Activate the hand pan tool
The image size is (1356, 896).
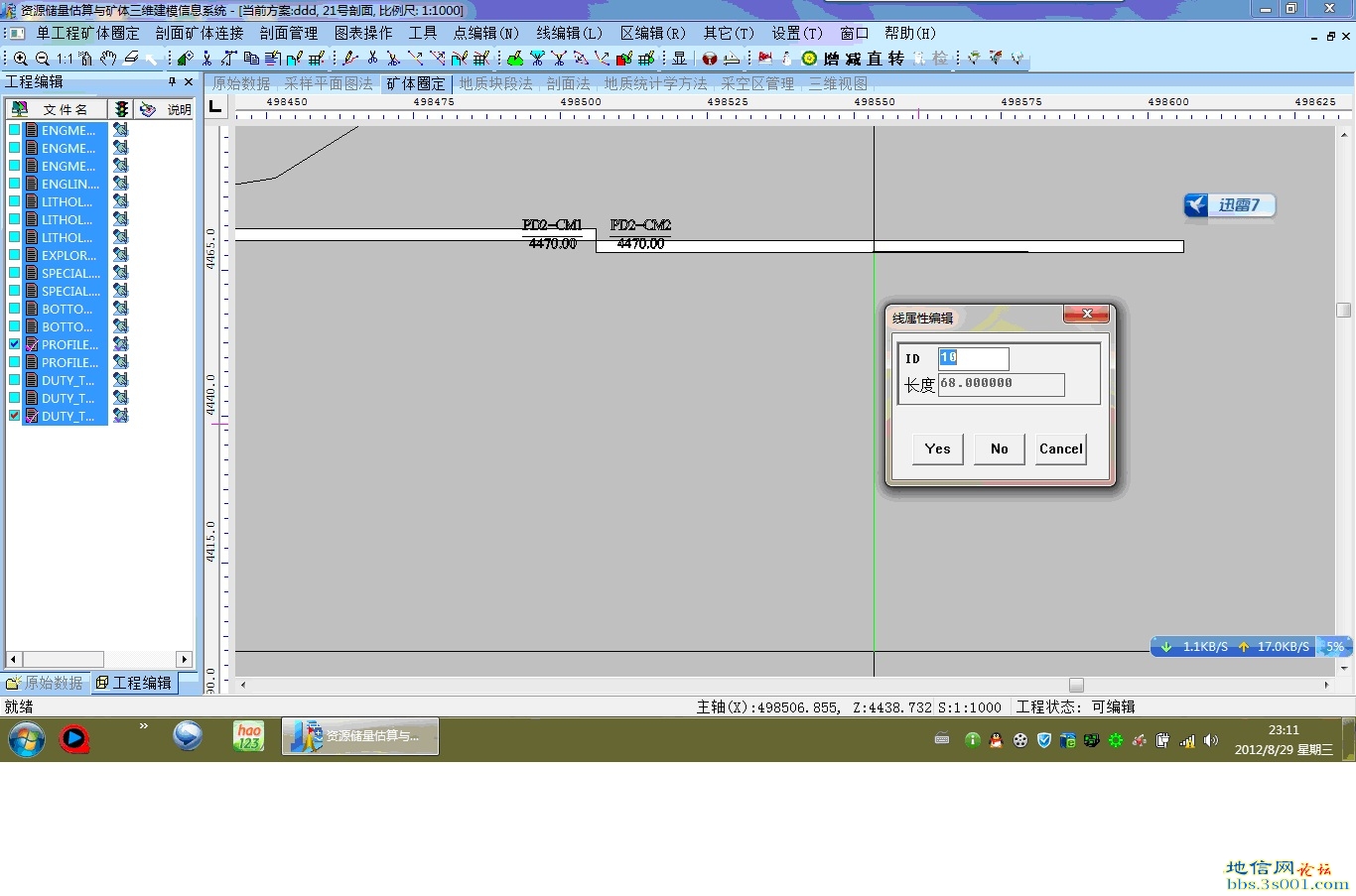click(x=108, y=59)
